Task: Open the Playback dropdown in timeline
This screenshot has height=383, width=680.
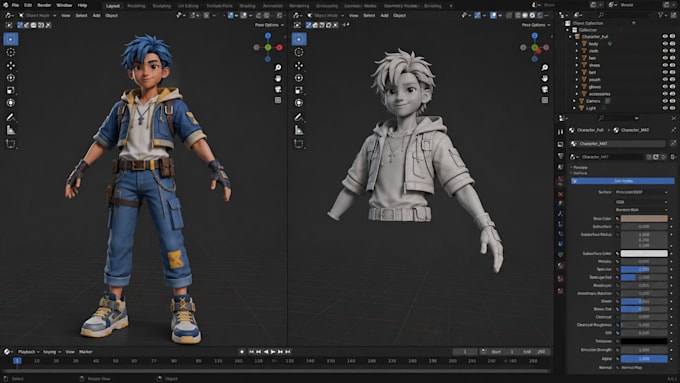Action: pos(29,352)
